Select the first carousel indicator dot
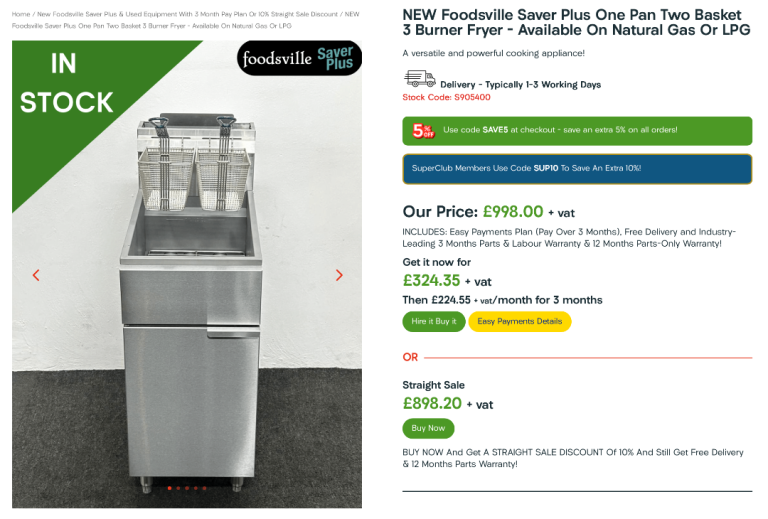The height and width of the screenshot is (519, 768). pos(169,488)
